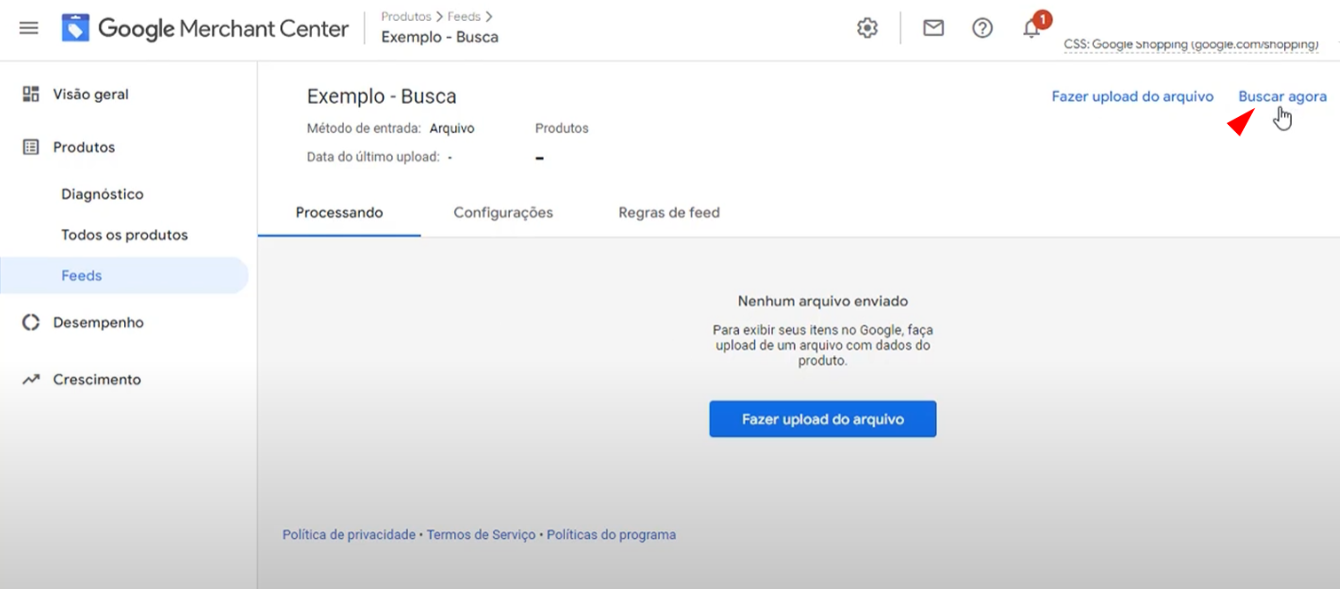Click the blue Fazer upload do arquivo button

click(x=822, y=419)
